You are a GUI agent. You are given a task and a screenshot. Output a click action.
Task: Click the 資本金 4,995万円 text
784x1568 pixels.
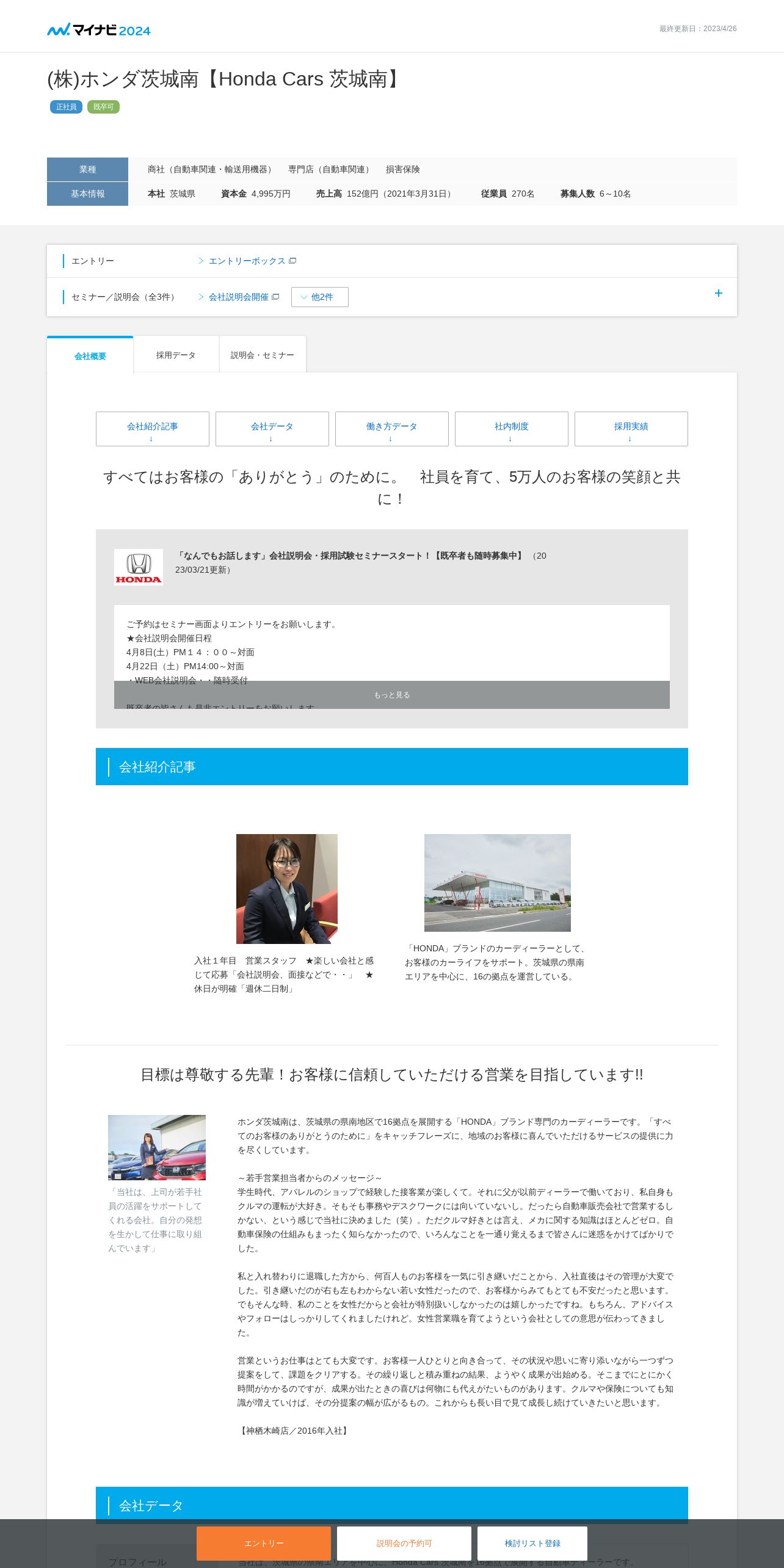coord(256,194)
